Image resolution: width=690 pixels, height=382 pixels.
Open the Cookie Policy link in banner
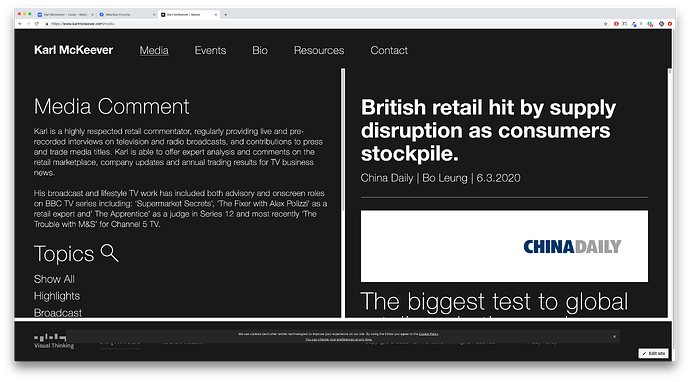click(429, 334)
